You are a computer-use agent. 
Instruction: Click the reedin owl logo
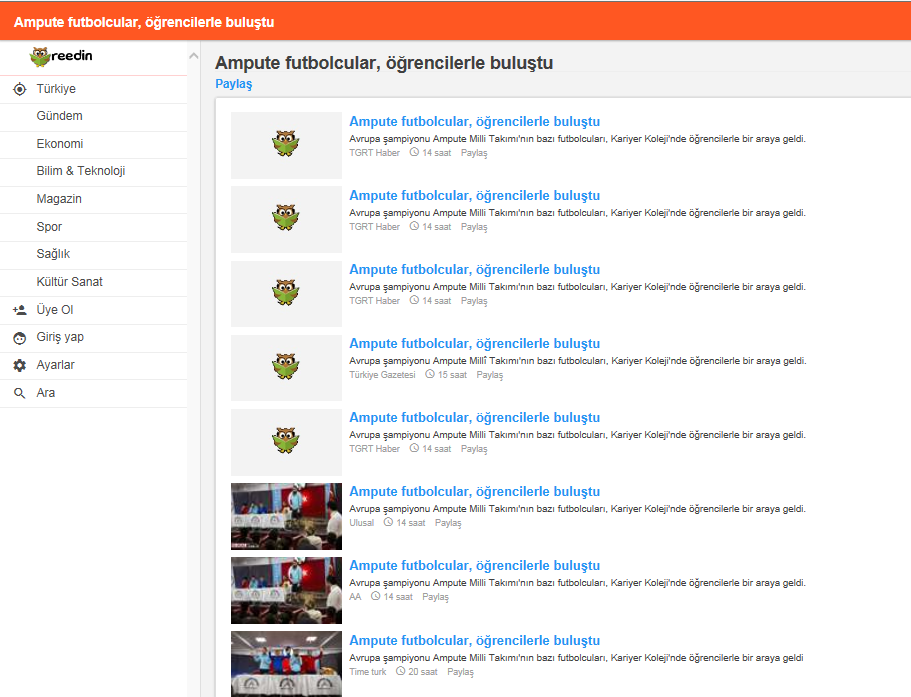coord(61,56)
